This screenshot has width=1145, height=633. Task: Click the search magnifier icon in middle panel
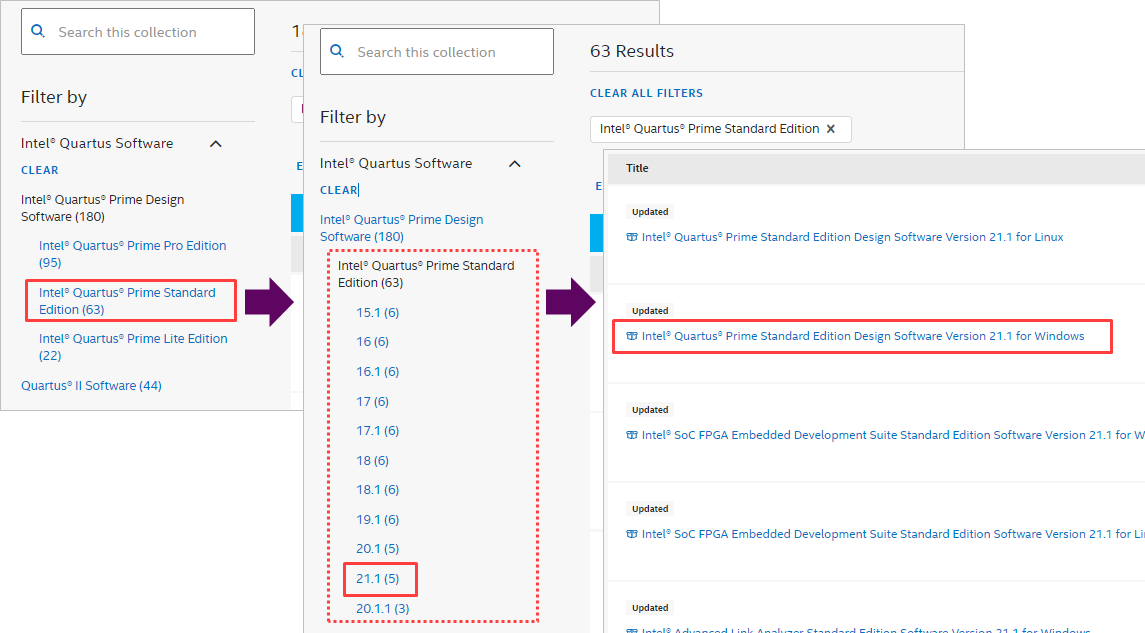pos(337,50)
